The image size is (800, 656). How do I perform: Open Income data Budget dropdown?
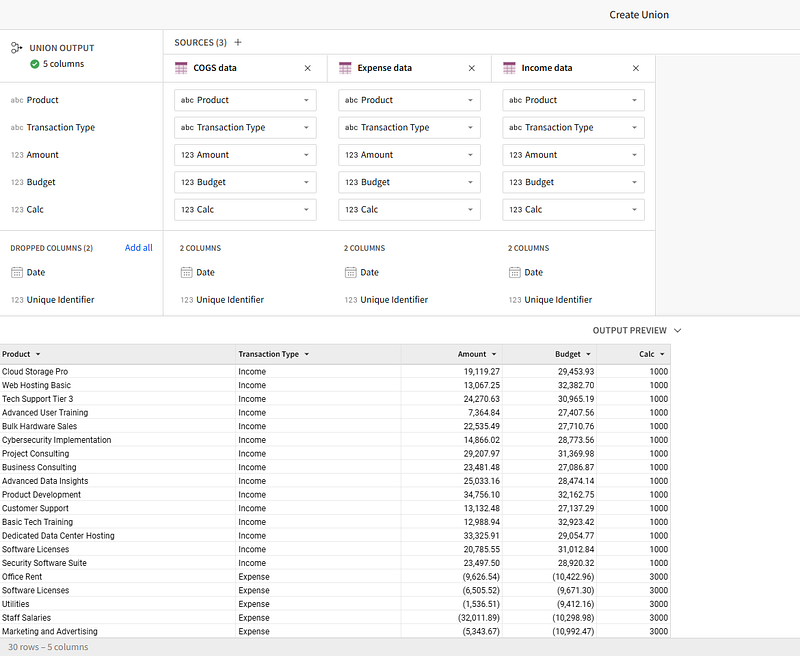pos(573,182)
